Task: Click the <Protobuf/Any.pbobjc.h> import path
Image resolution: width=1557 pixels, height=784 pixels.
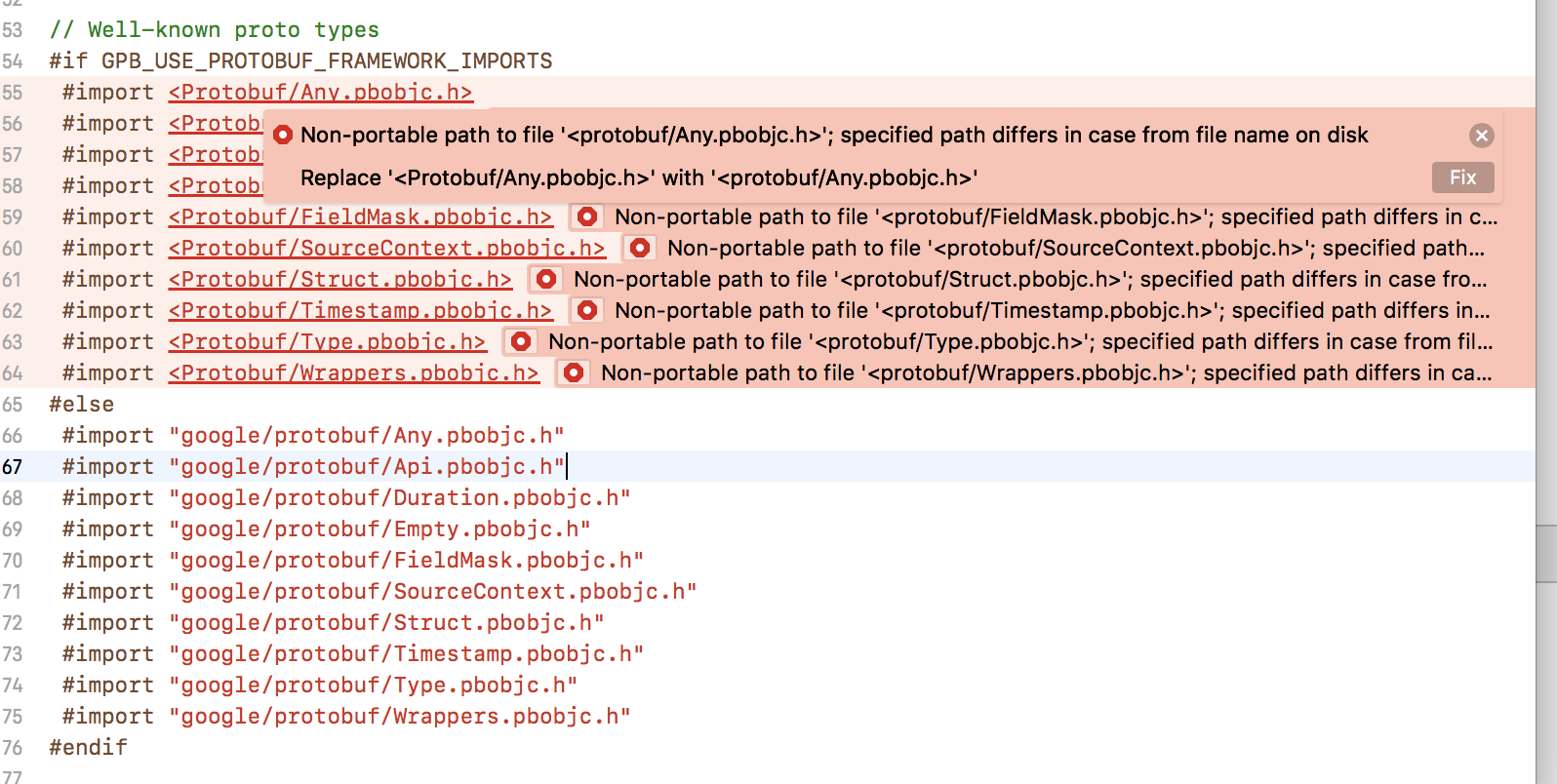Action: pyautogui.click(x=321, y=92)
